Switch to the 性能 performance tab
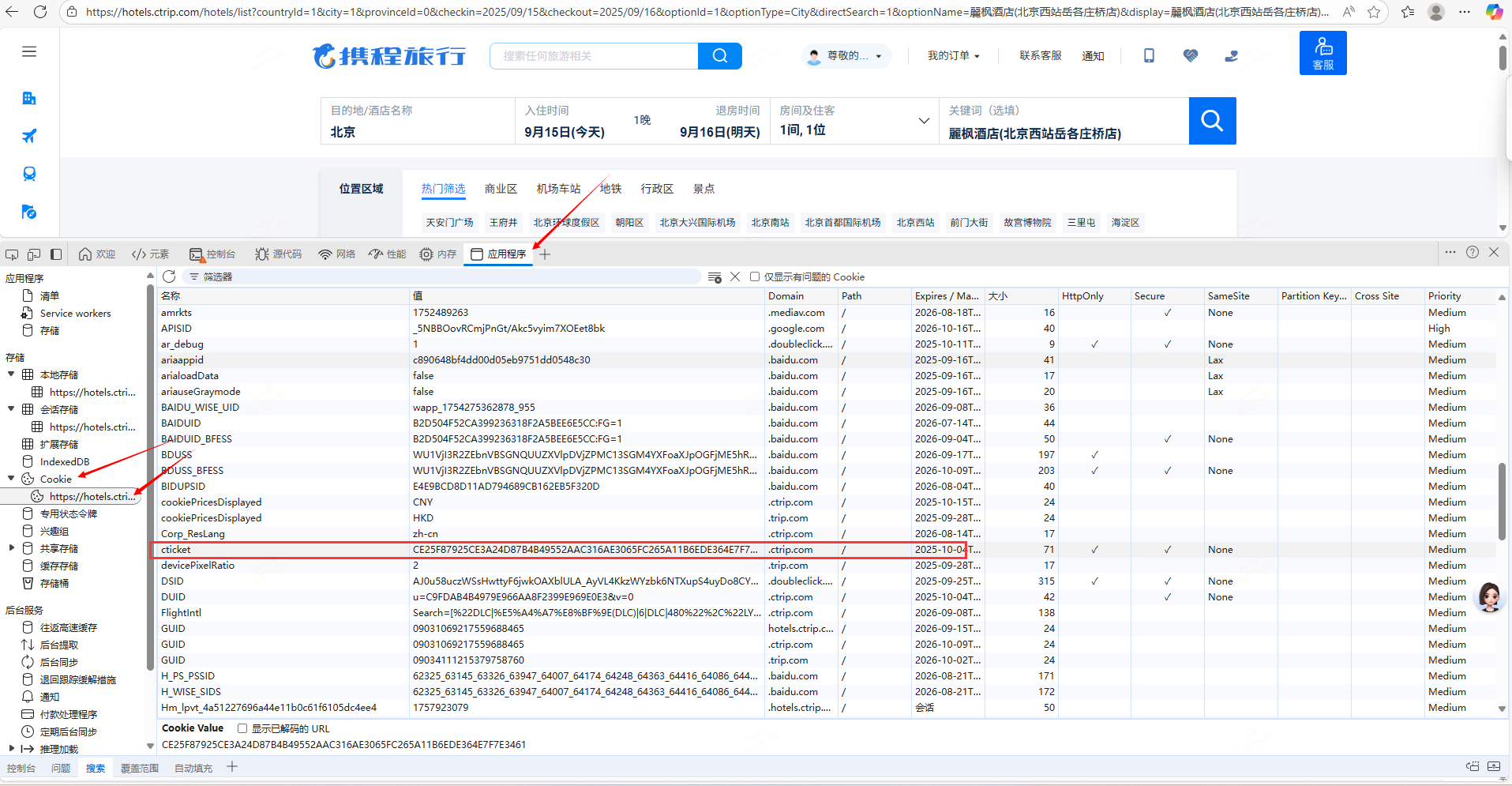Image resolution: width=1512 pixels, height=786 pixels. tap(387, 254)
